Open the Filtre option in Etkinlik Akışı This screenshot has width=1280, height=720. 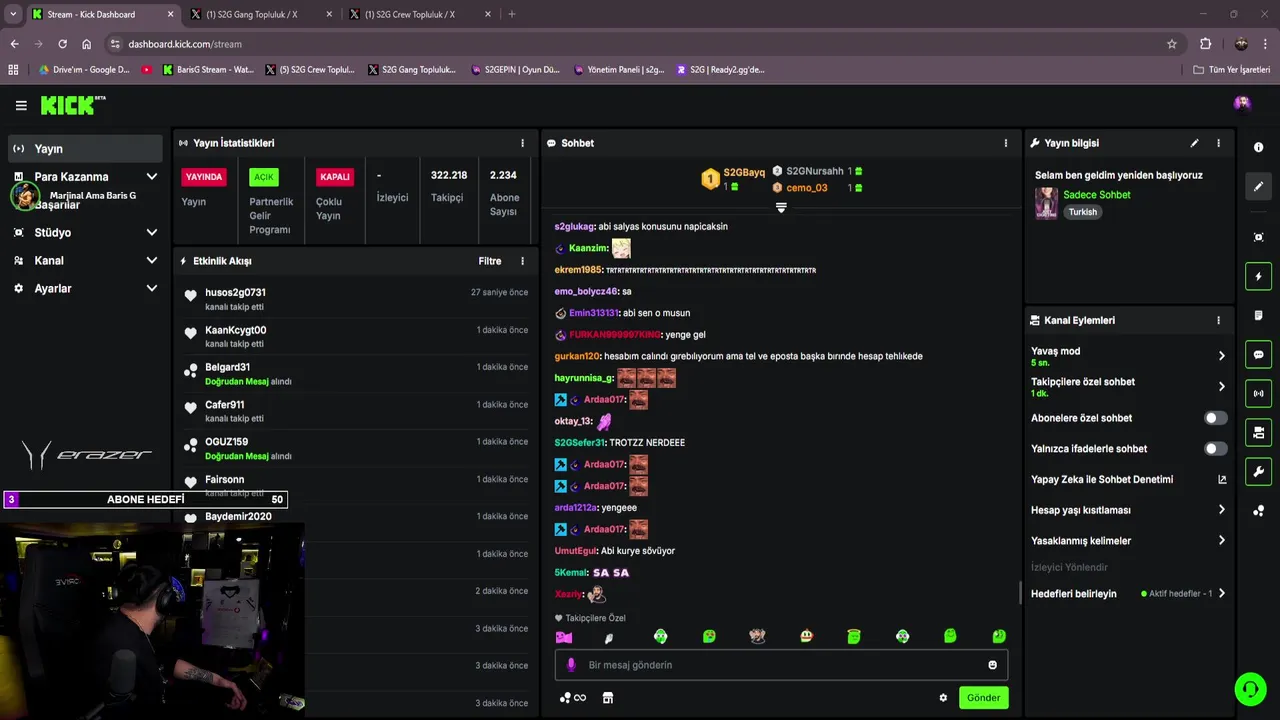490,261
